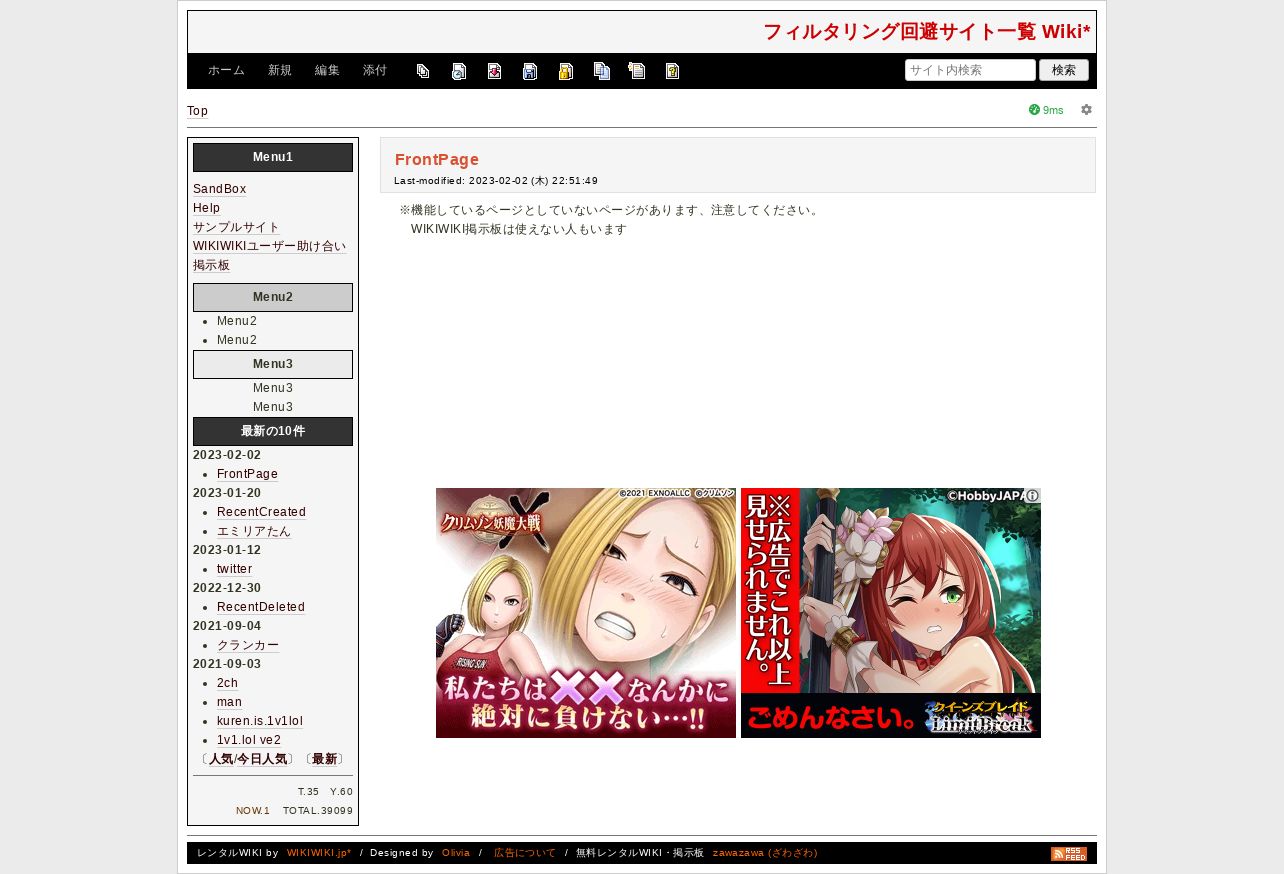The image size is (1284, 874).
Task: Click the blue duplicate pages icon
Action: (x=601, y=71)
